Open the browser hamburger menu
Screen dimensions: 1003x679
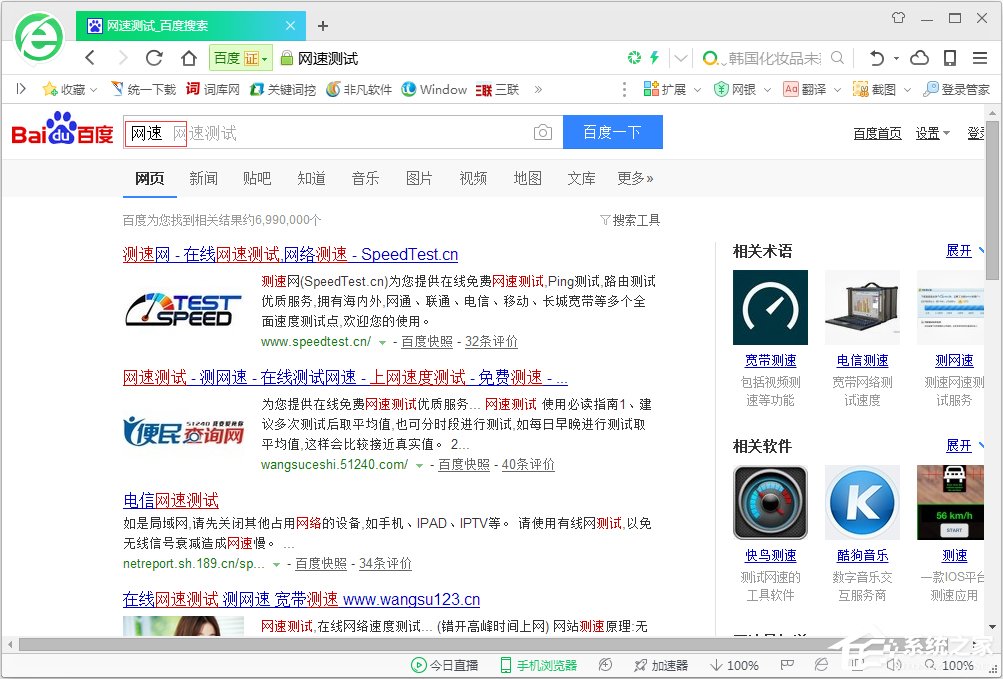981,58
